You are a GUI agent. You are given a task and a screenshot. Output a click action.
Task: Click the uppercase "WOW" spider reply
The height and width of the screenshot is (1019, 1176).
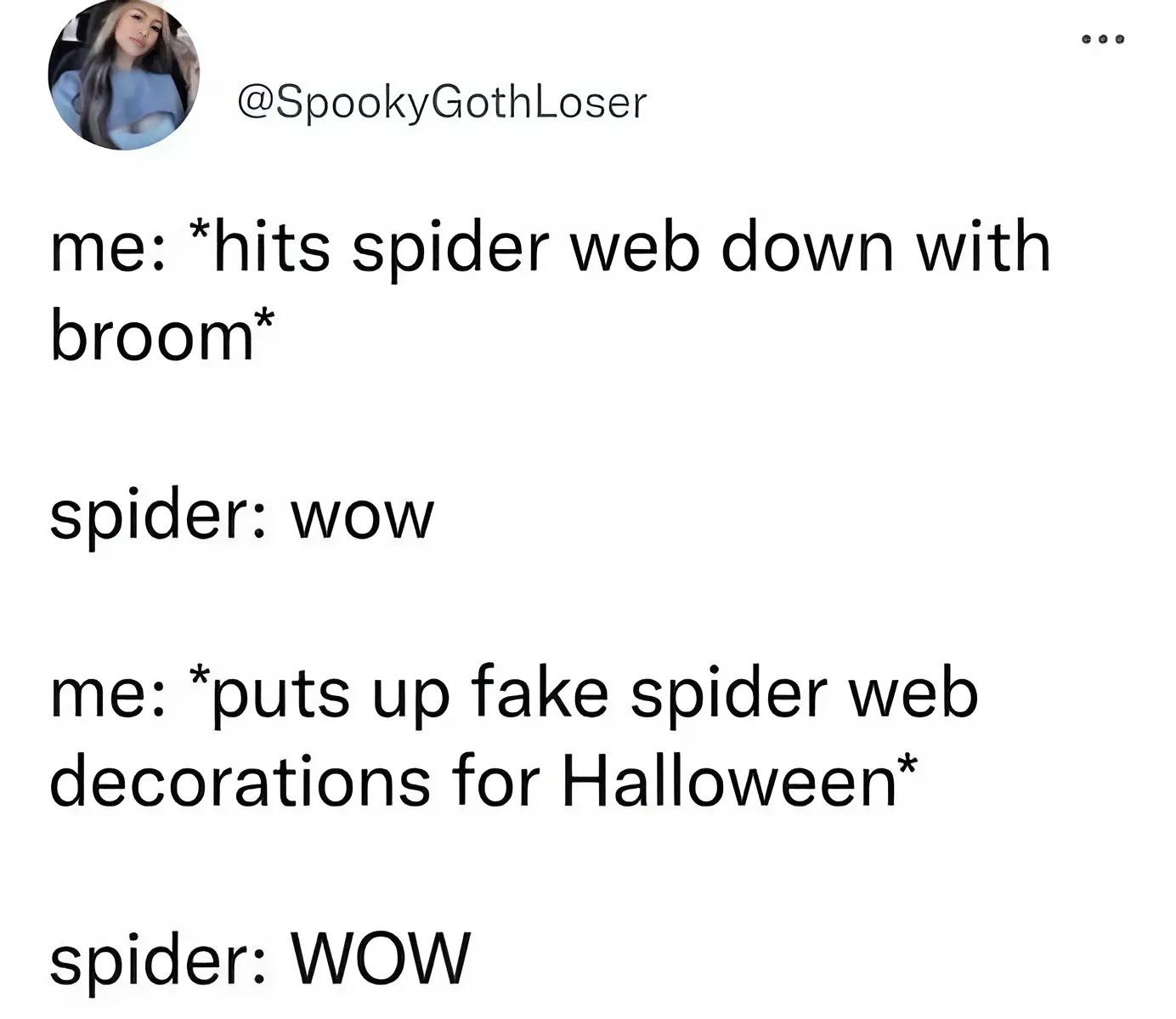[x=381, y=959]
